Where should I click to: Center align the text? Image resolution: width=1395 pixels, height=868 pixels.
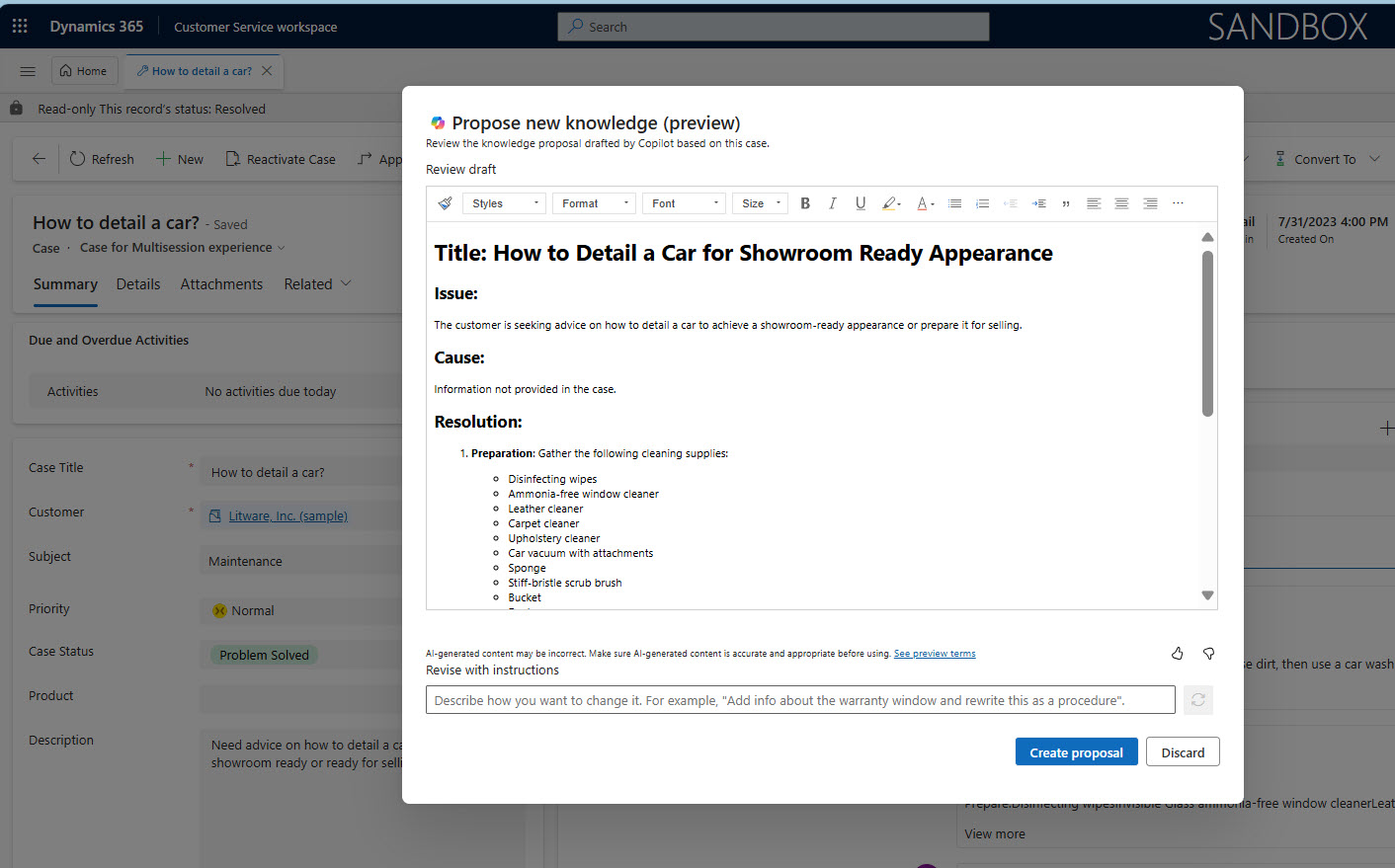pyautogui.click(x=1121, y=203)
